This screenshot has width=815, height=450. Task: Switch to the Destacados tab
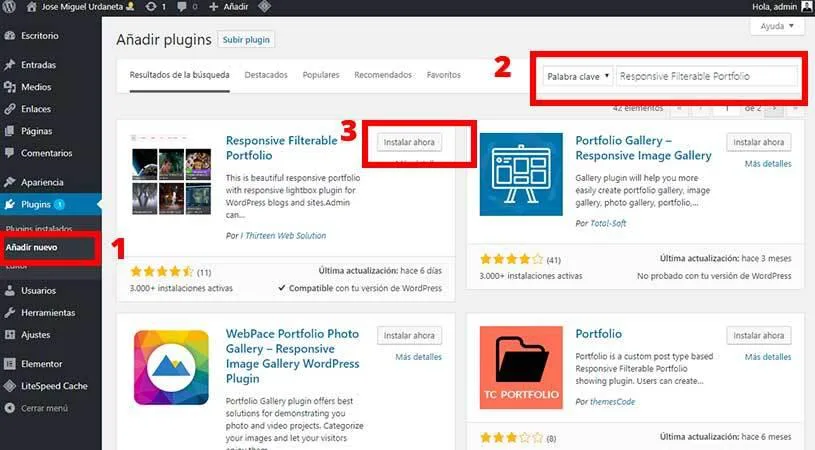266,75
